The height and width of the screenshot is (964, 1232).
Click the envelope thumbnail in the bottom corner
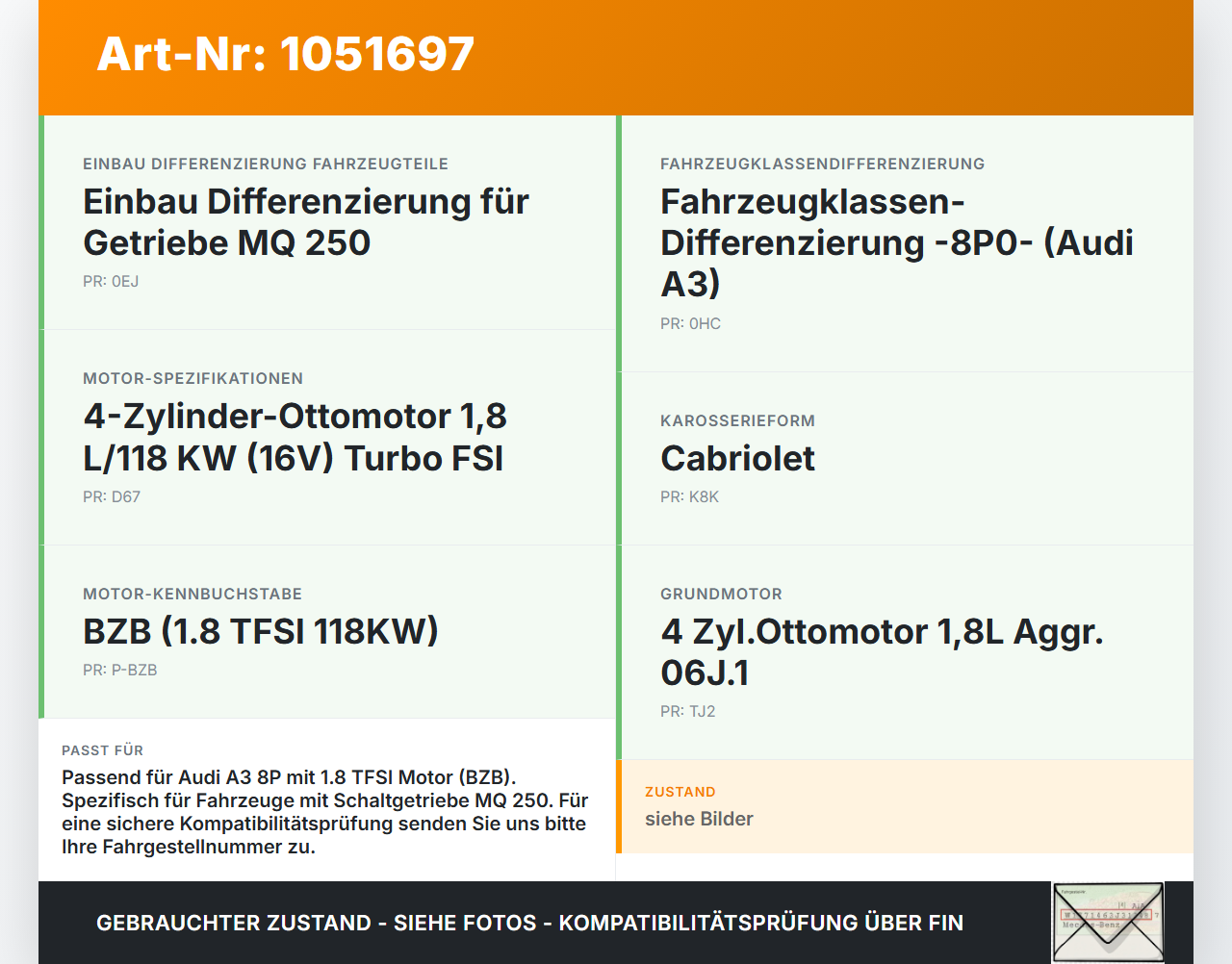[1108, 922]
